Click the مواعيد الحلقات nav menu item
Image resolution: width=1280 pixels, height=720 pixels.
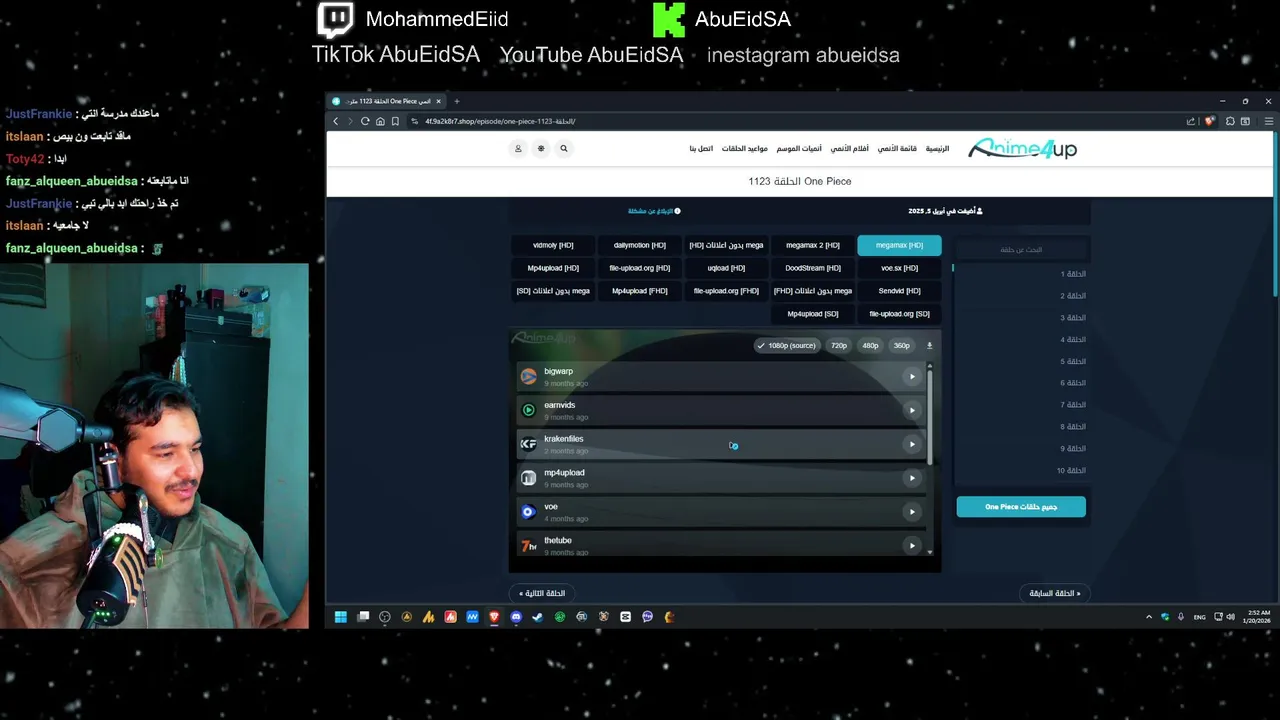tap(745, 149)
